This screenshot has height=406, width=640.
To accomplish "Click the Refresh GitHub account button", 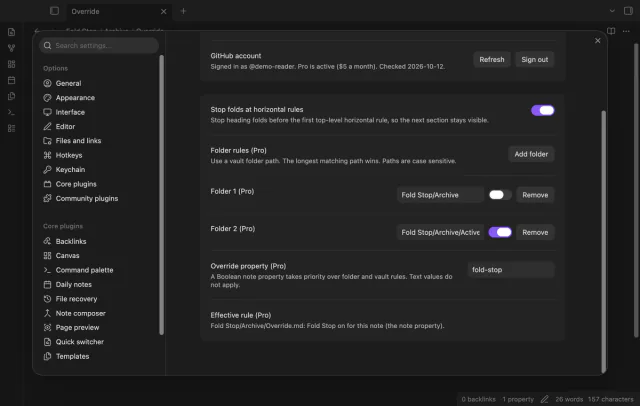I will 491,60.
